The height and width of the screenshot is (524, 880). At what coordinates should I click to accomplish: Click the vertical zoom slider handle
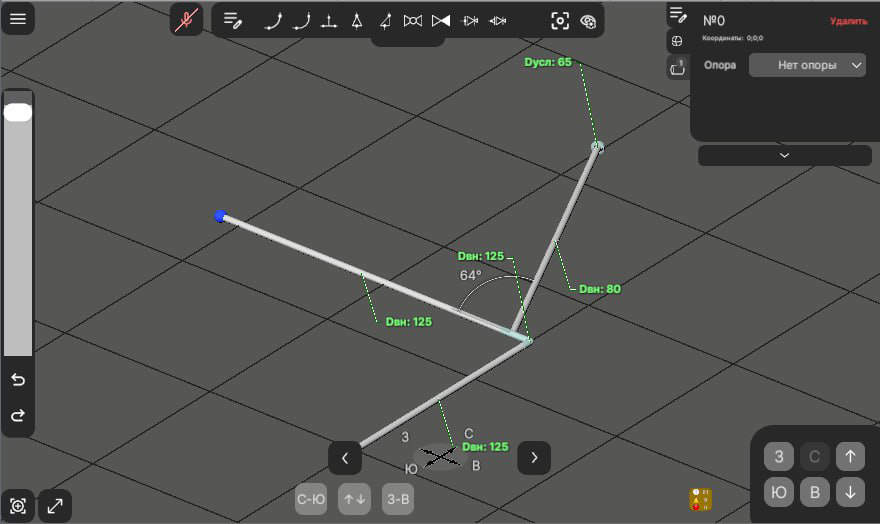(18, 112)
